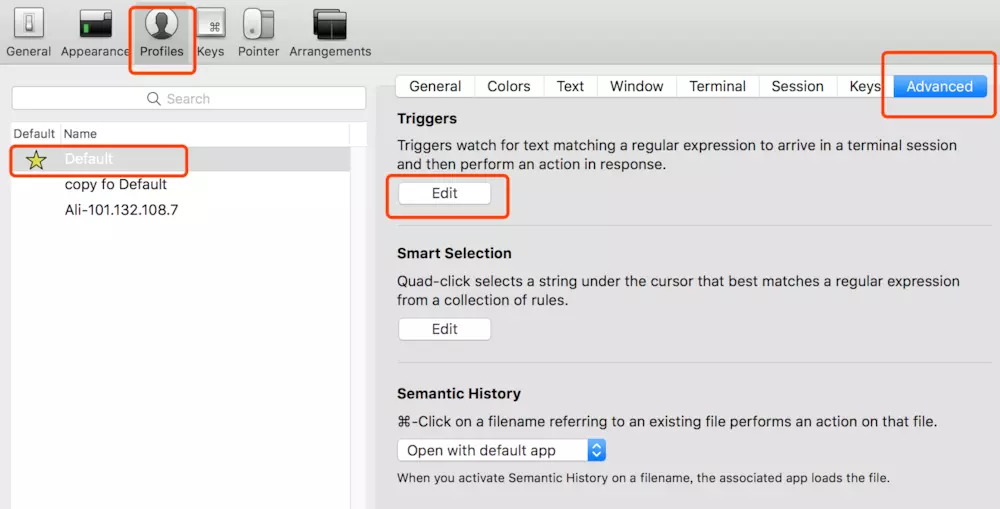The height and width of the screenshot is (509, 1000).
Task: Switch to the Session tab
Action: click(797, 86)
